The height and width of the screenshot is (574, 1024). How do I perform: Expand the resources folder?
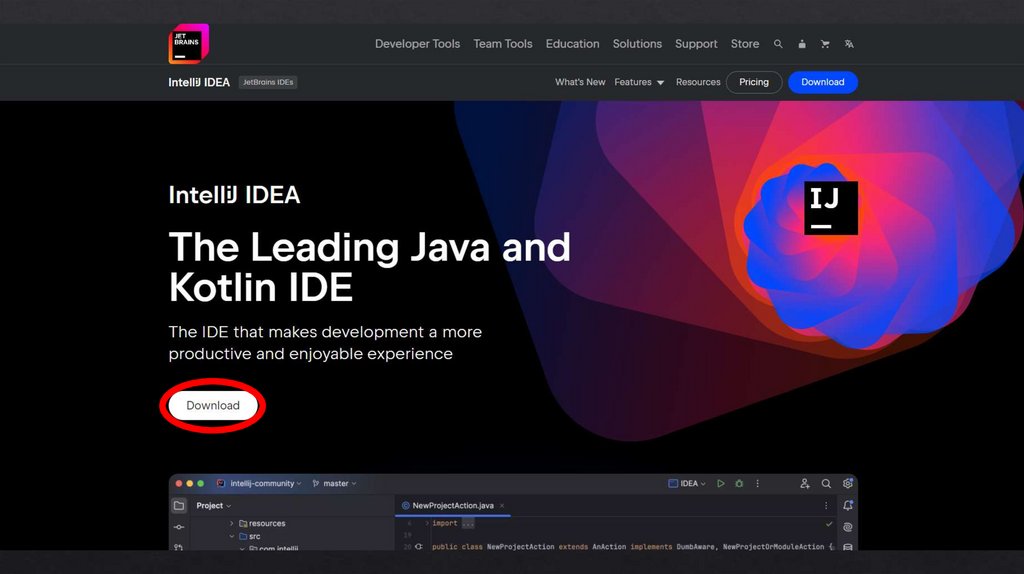[231, 524]
